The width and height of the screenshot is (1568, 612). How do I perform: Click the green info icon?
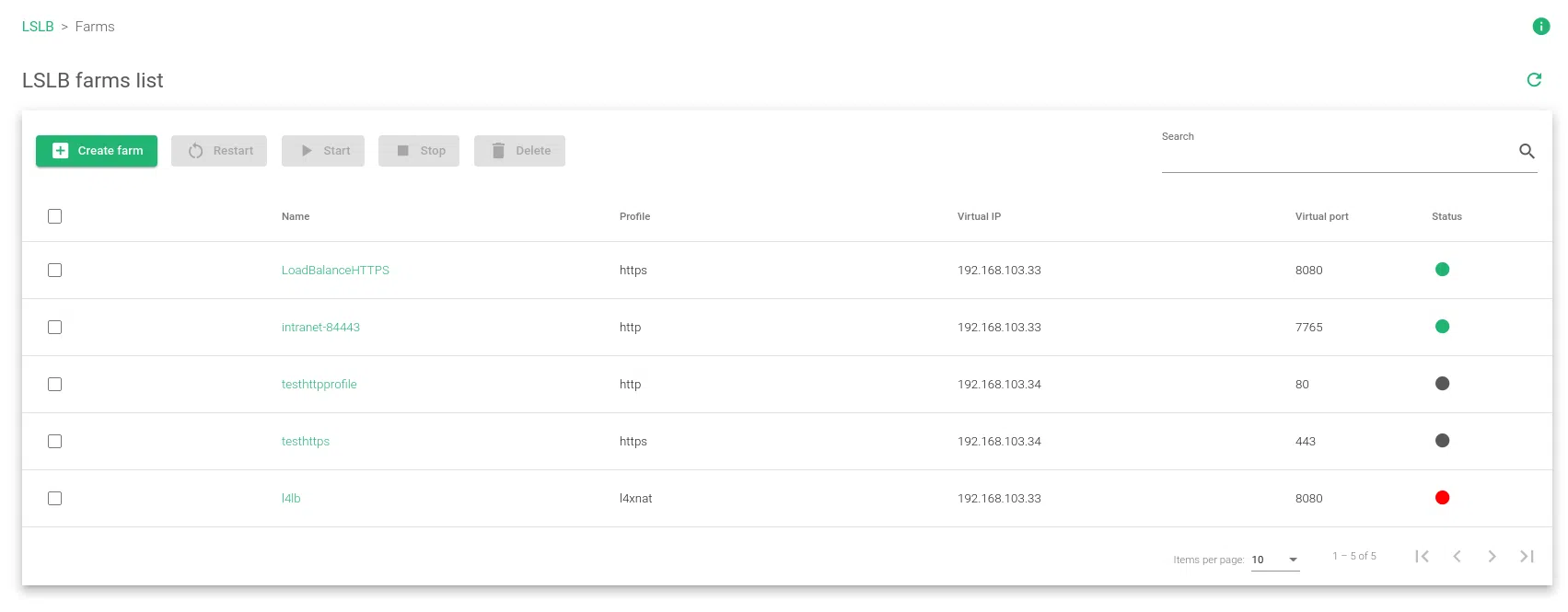[1540, 27]
